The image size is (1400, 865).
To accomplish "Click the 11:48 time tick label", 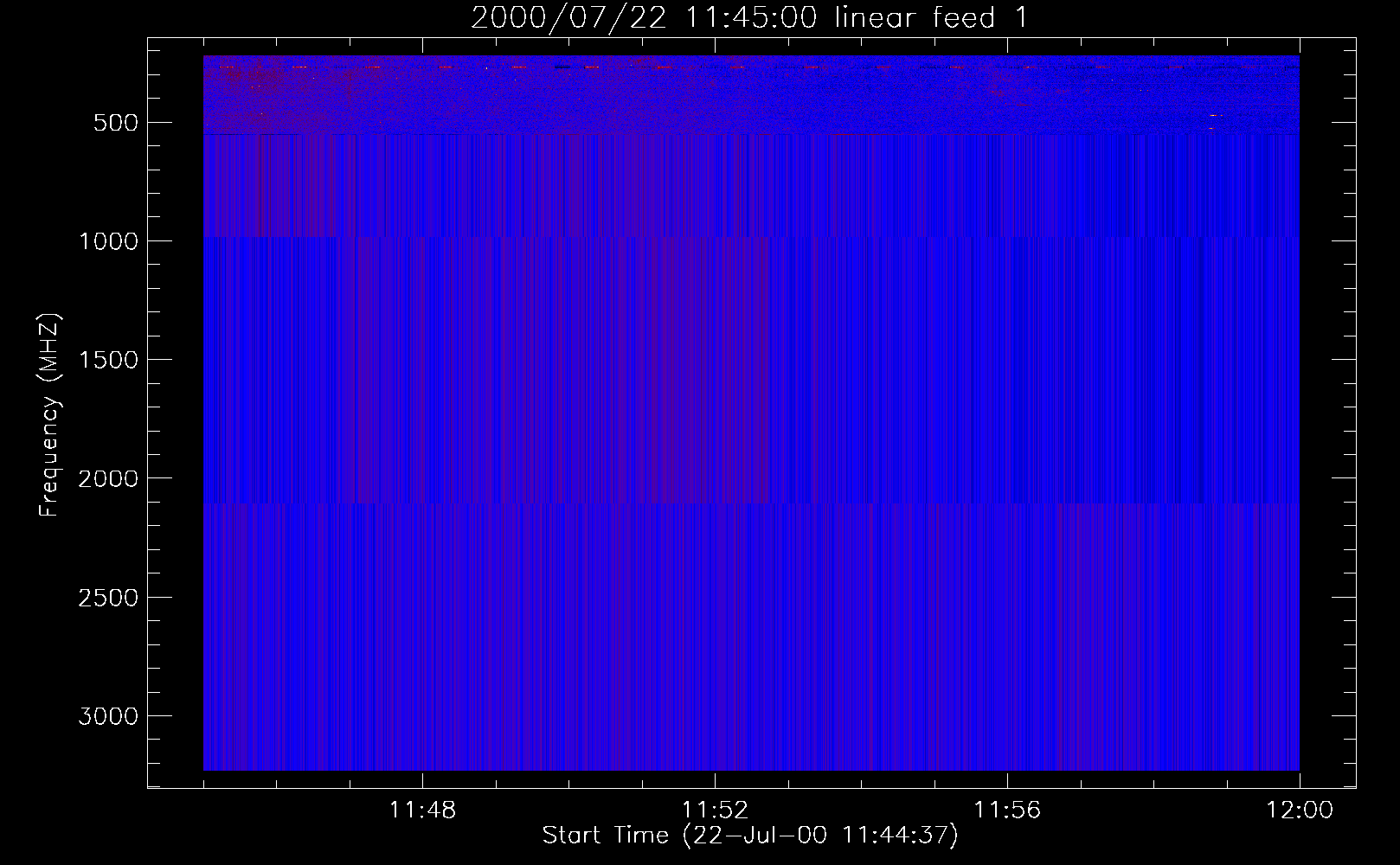I will click(422, 811).
